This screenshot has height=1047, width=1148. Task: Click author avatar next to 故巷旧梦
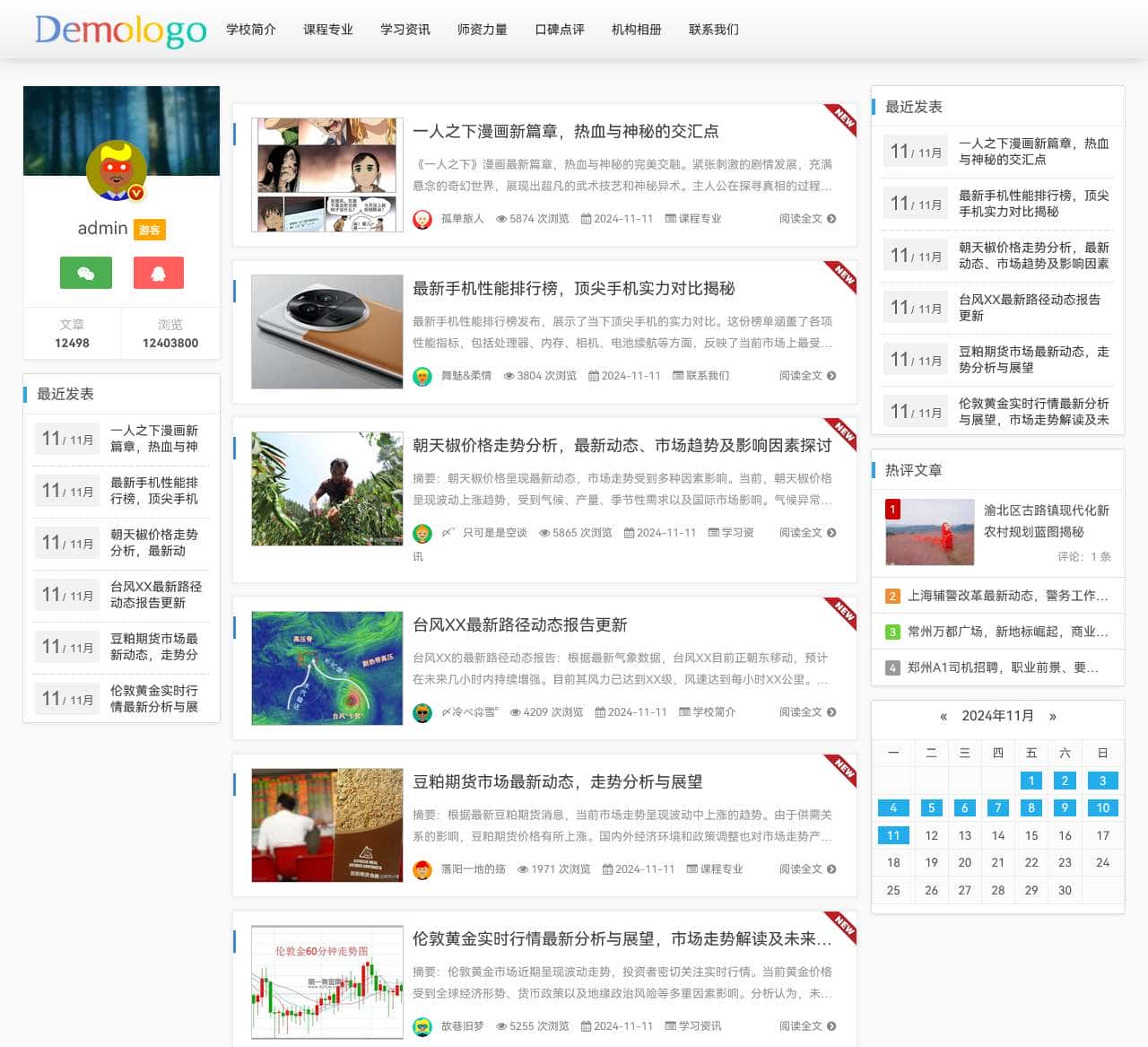422,1026
